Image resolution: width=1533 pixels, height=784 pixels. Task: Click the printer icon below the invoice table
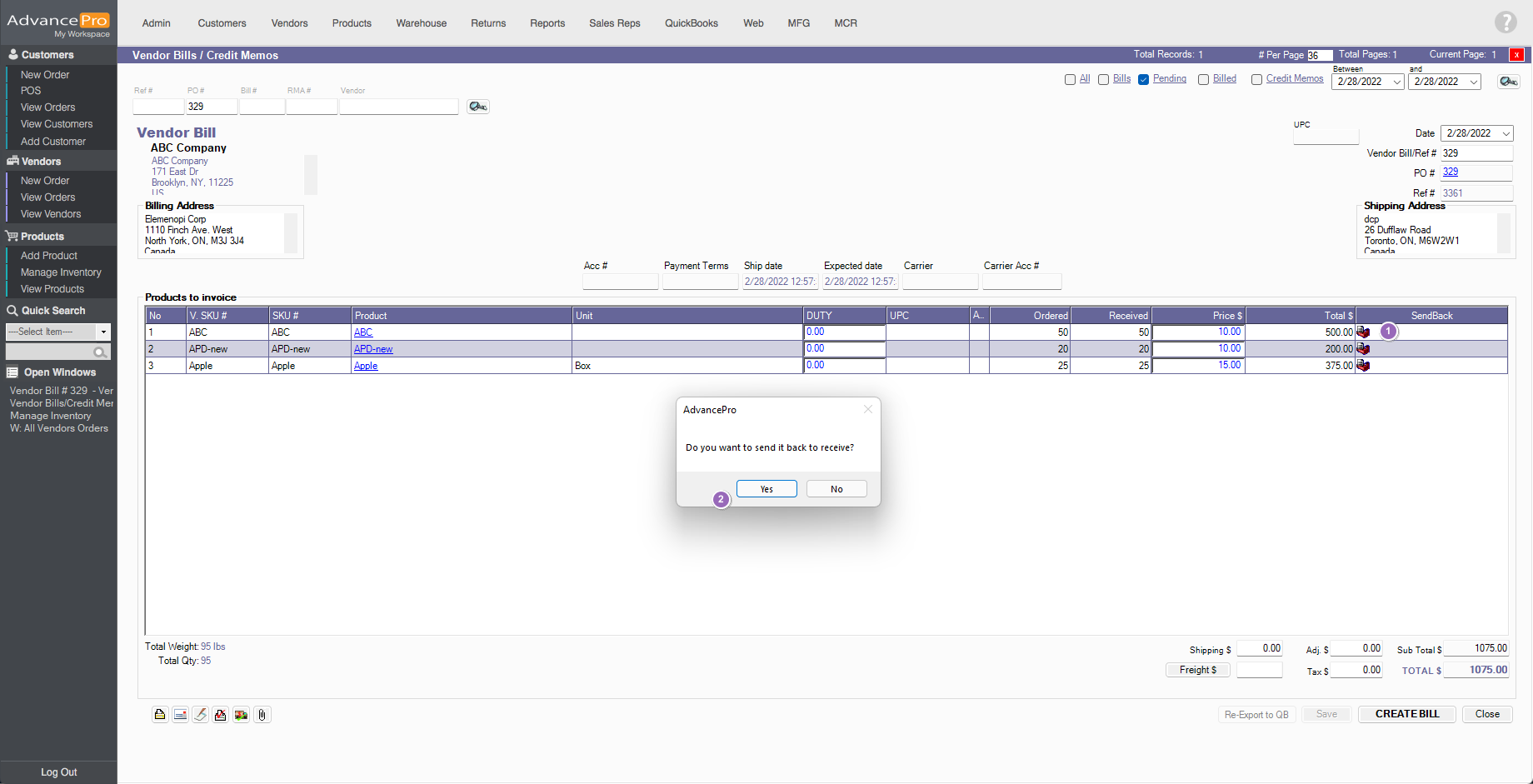click(x=160, y=715)
